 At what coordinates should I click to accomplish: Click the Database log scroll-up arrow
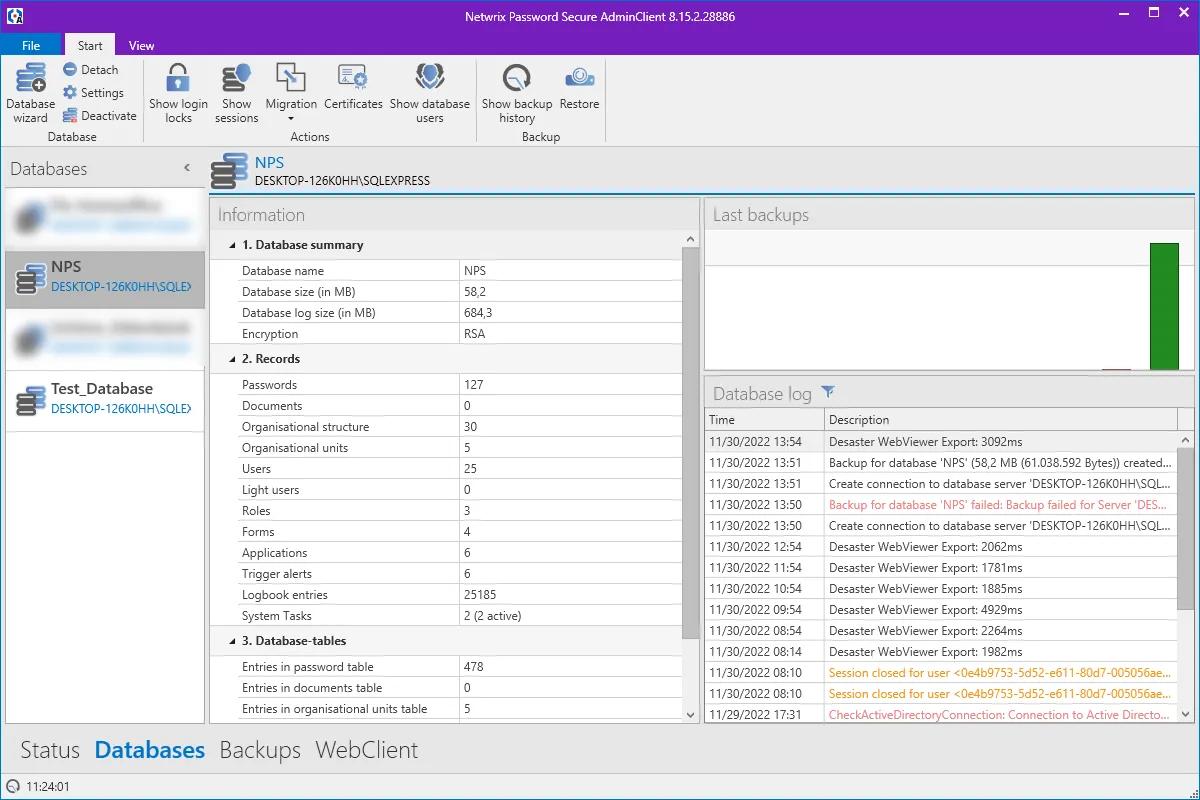pos(1186,440)
